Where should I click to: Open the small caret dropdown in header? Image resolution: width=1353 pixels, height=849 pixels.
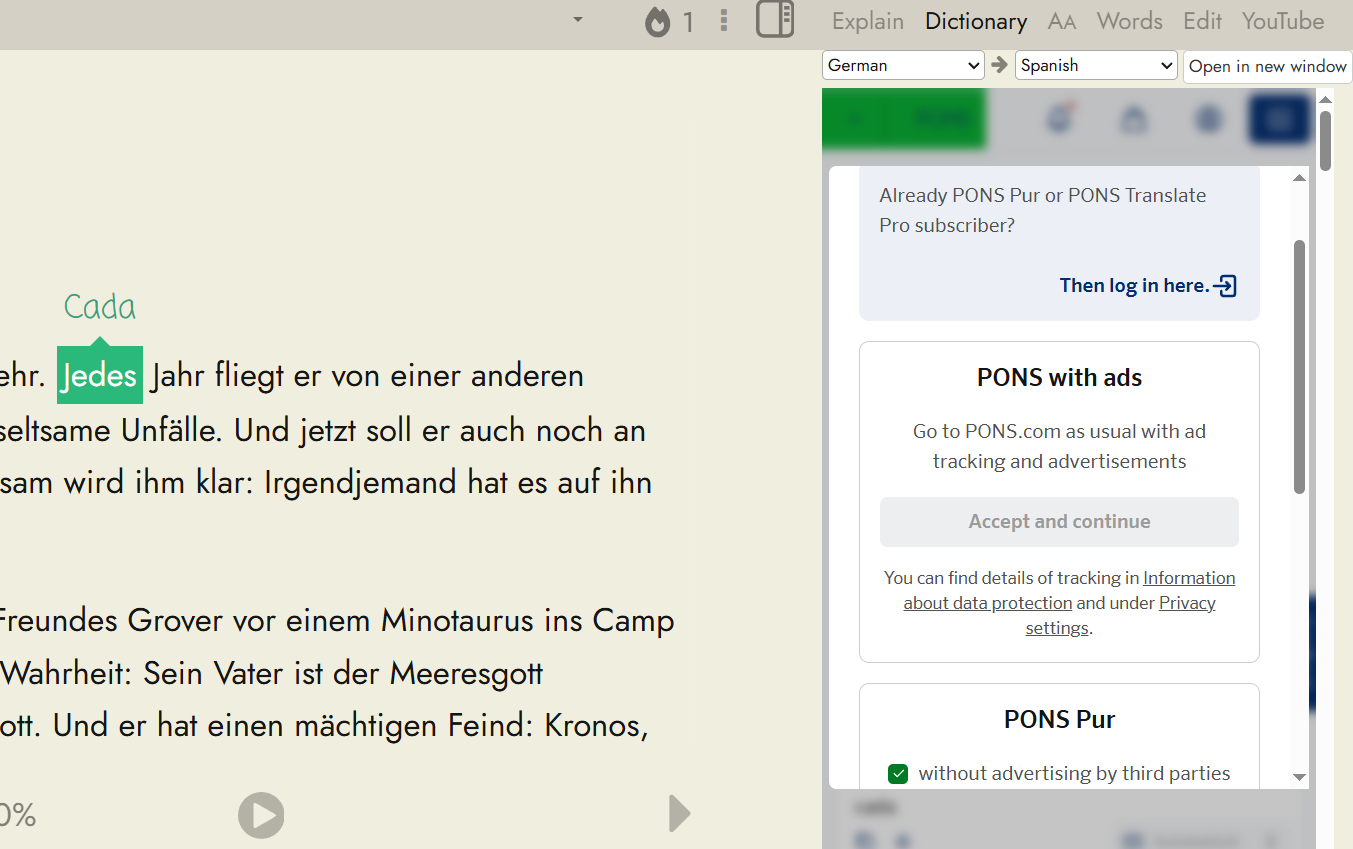pos(577,19)
